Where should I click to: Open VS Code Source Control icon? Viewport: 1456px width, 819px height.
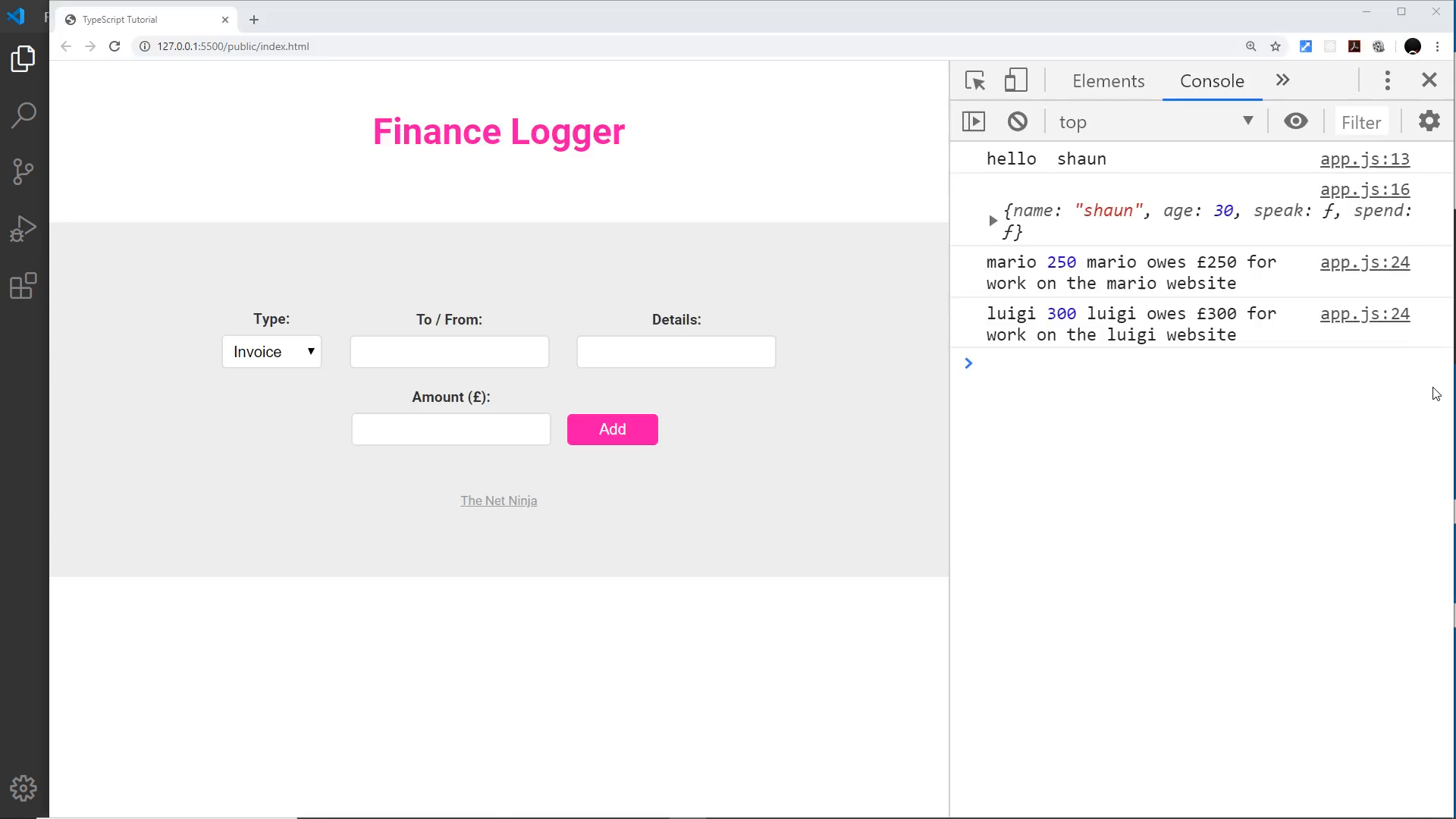click(24, 172)
